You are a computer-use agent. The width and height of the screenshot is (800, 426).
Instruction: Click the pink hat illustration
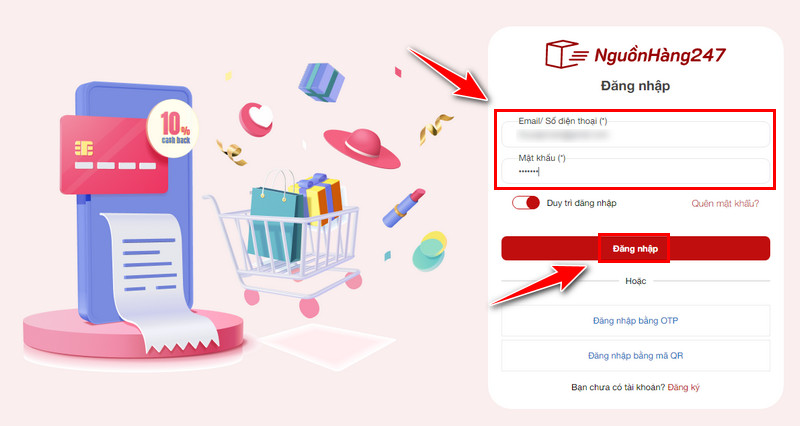362,148
